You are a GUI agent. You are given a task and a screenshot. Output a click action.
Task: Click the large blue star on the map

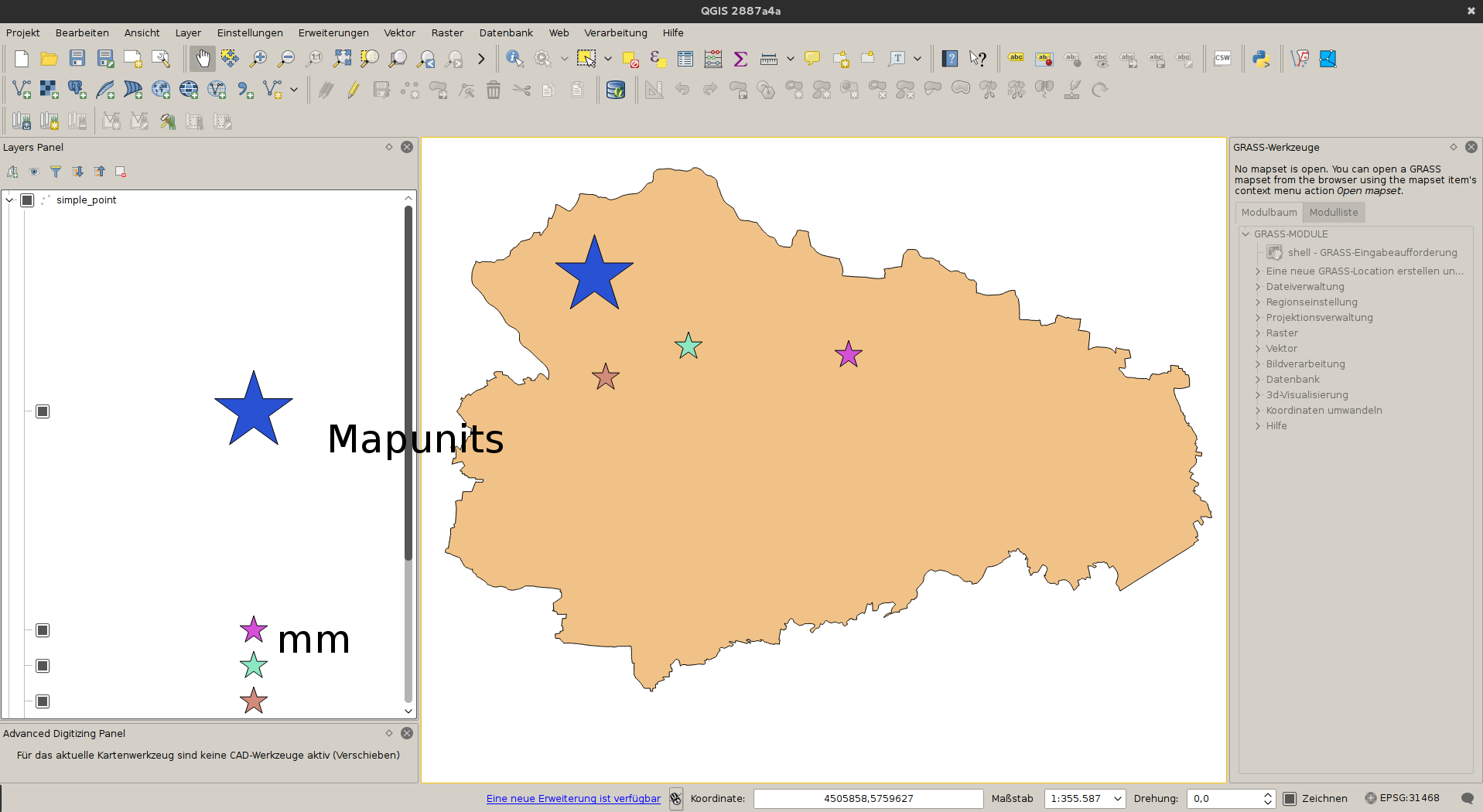594,275
